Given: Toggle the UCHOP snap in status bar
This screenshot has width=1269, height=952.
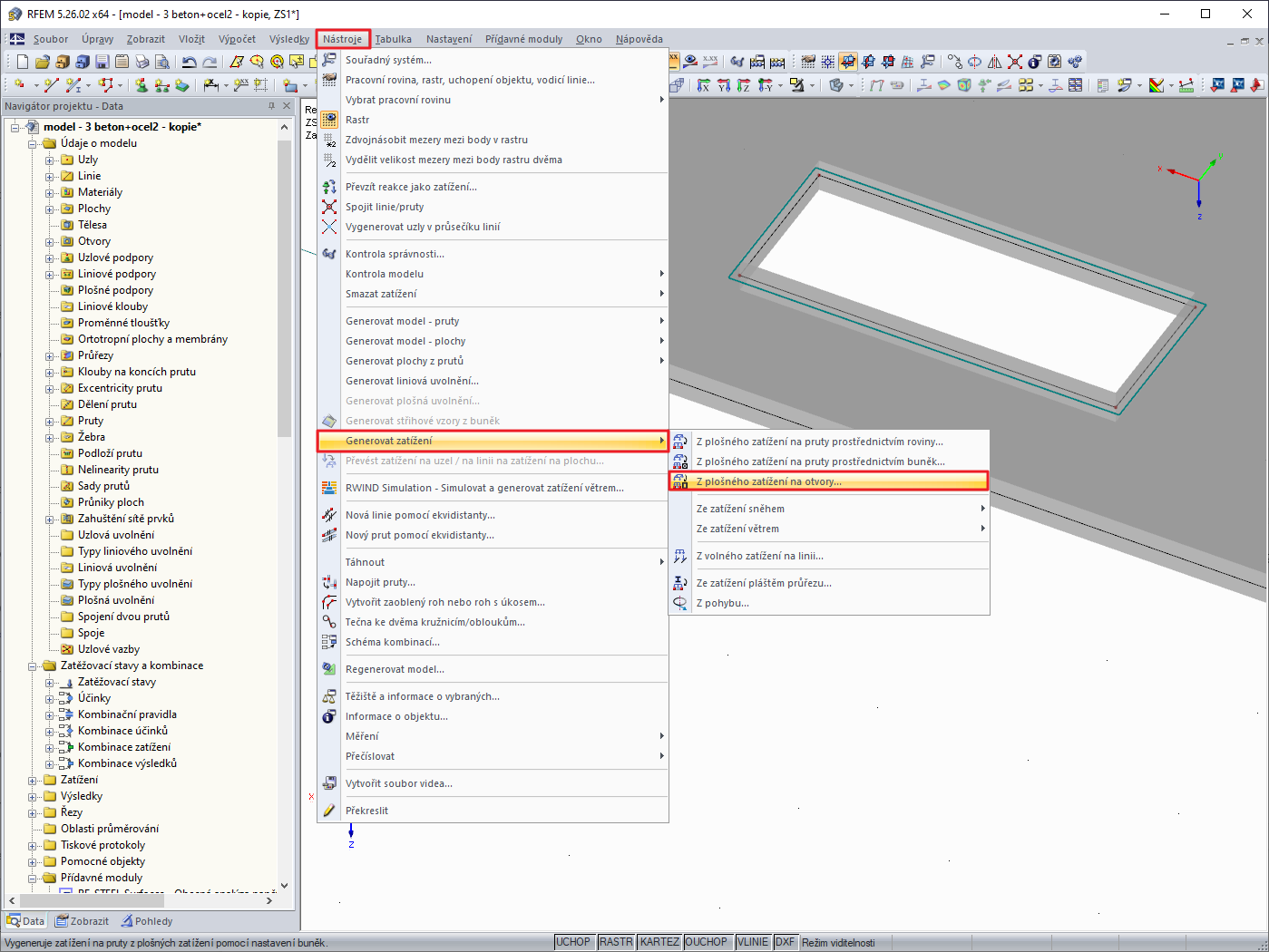Looking at the screenshot, I should 573,943.
